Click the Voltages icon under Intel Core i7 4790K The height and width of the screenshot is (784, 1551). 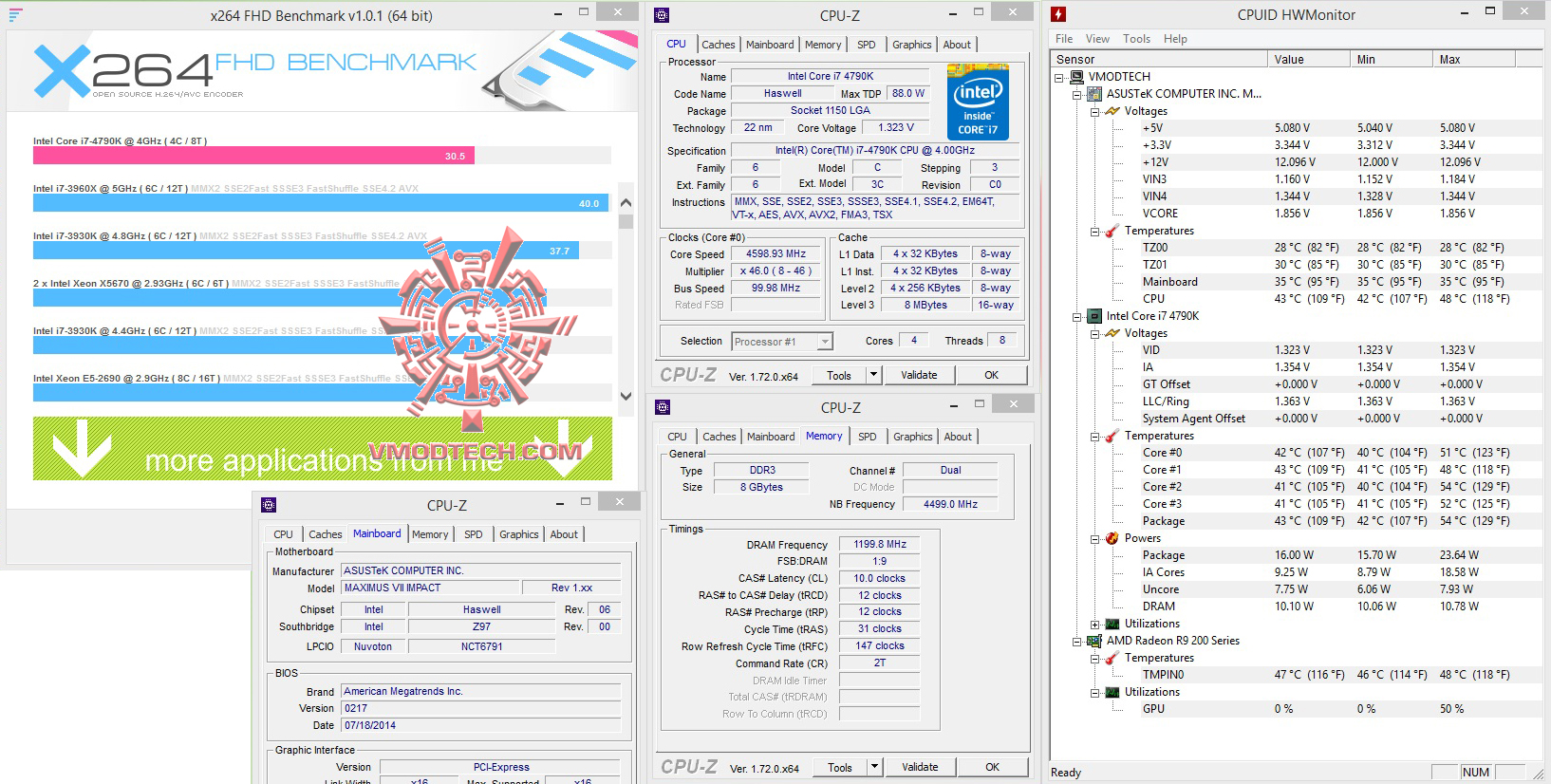pyautogui.click(x=1113, y=333)
